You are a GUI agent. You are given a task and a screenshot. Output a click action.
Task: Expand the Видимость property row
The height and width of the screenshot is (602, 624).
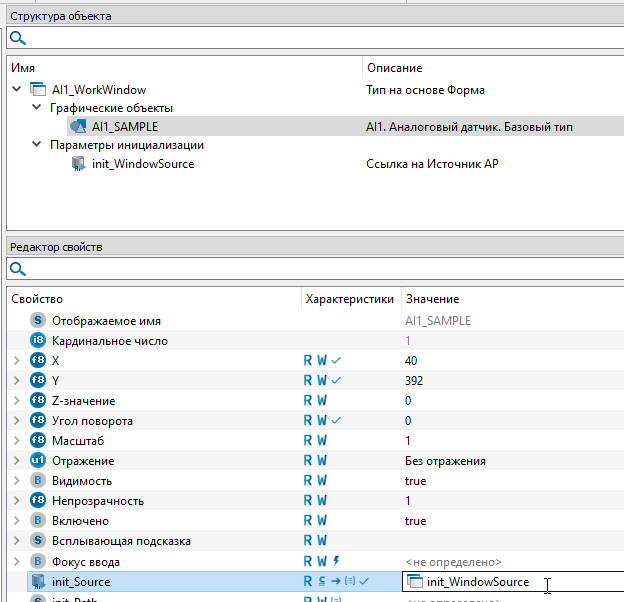click(16, 481)
